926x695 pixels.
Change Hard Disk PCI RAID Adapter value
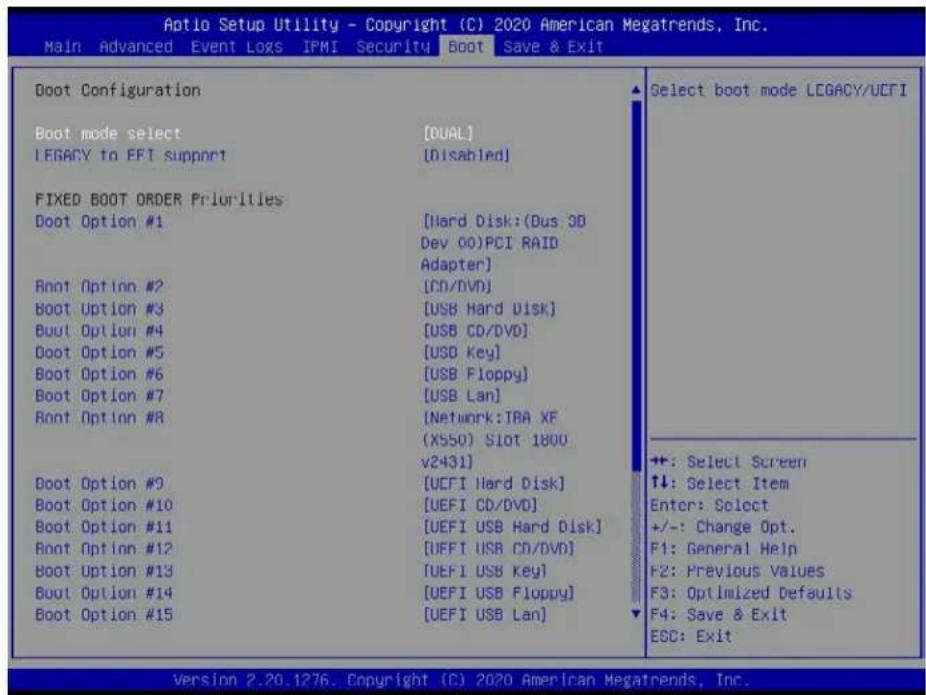pyautogui.click(x=504, y=243)
